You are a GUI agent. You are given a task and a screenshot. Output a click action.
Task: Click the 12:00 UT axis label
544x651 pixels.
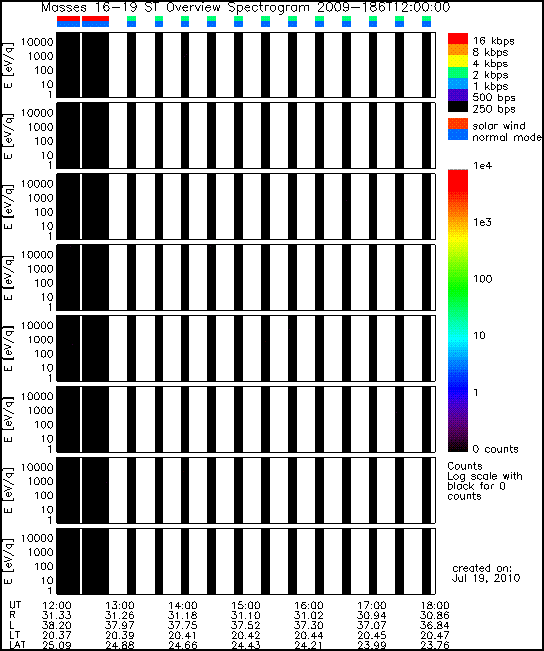coord(56,606)
